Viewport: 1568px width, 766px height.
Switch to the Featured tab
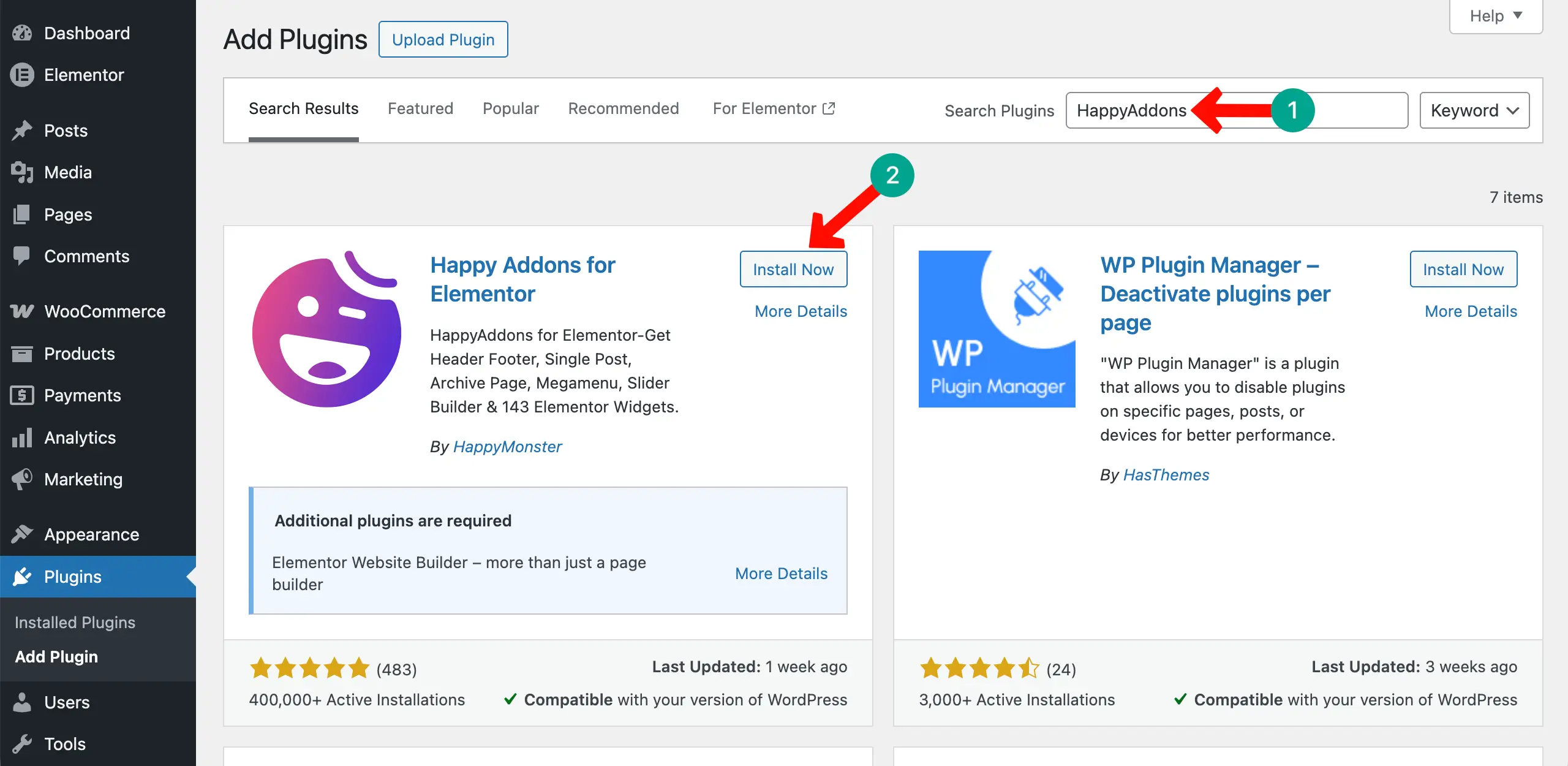[x=421, y=108]
